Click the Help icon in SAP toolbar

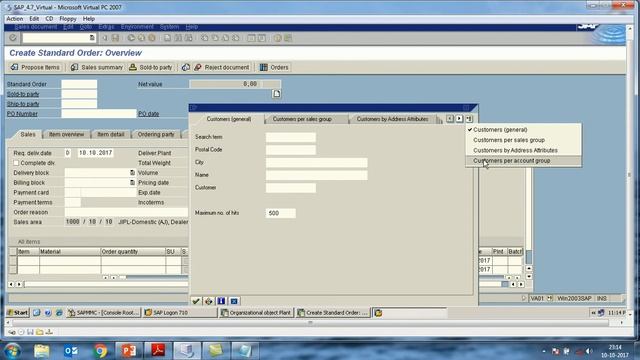[278, 38]
